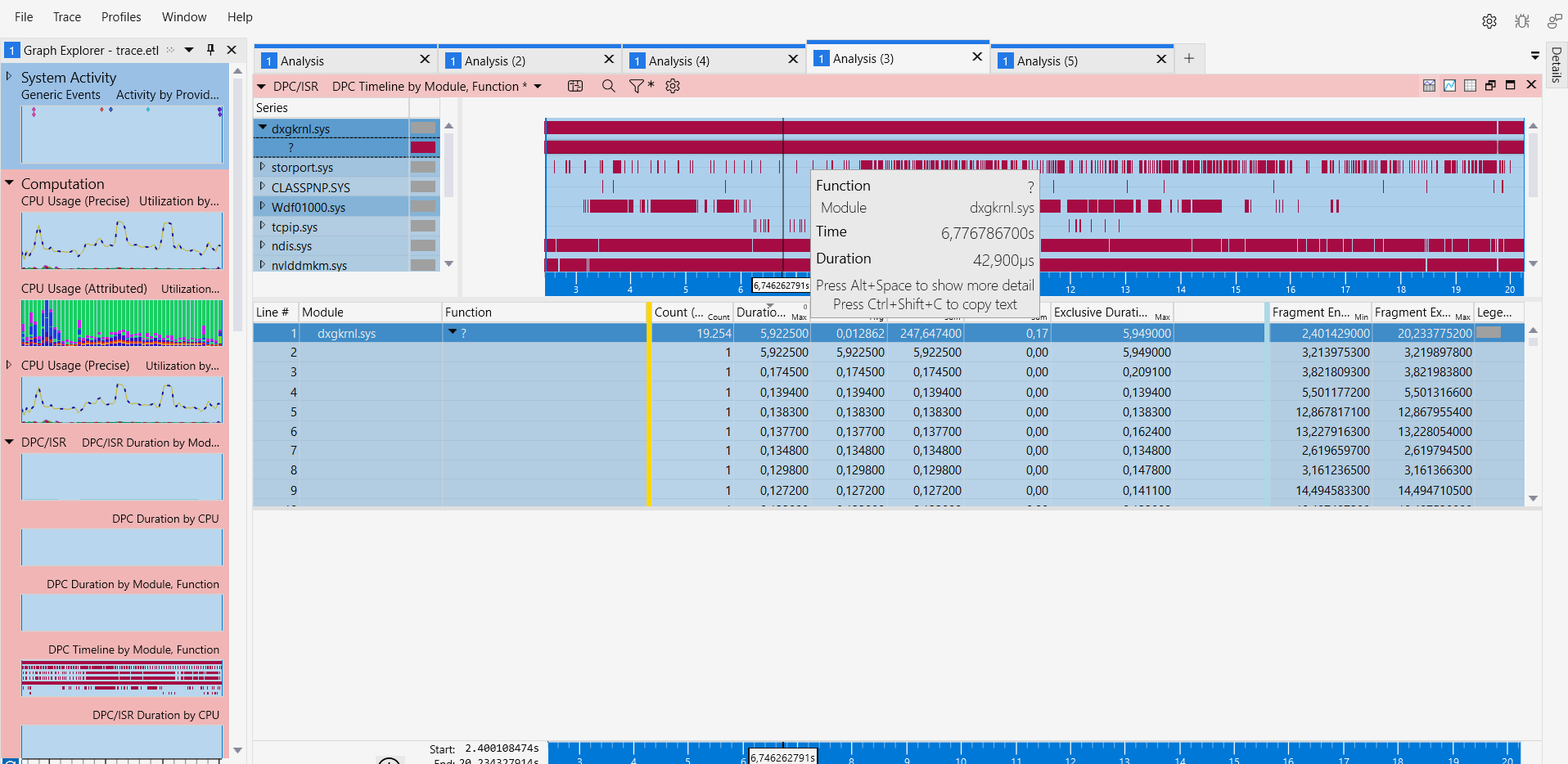This screenshot has width=1568, height=764.
Task: Collapse Computation group in Graph Explorer
Action: [9, 182]
